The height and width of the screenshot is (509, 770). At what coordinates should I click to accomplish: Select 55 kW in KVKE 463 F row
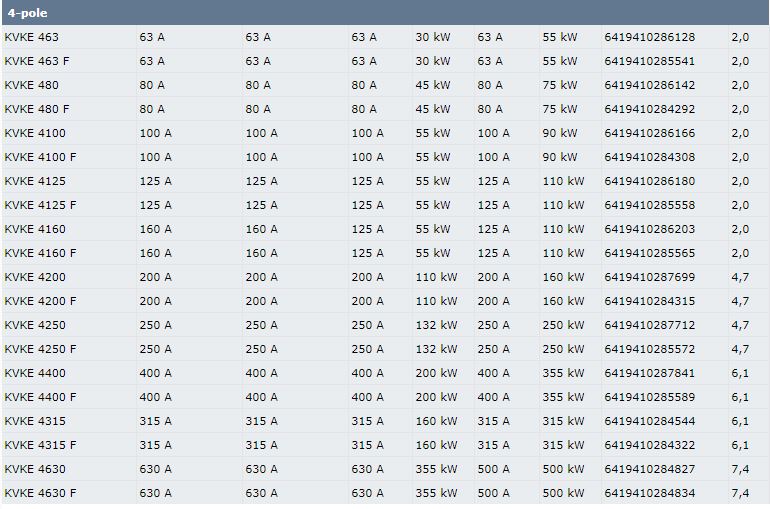(x=560, y=61)
